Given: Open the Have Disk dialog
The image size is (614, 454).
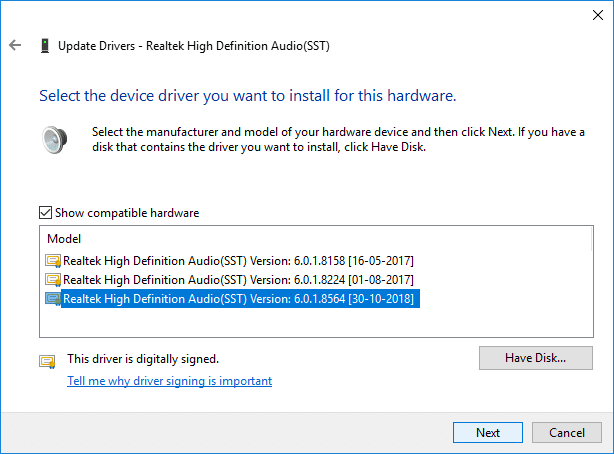Looking at the screenshot, I should [535, 357].
